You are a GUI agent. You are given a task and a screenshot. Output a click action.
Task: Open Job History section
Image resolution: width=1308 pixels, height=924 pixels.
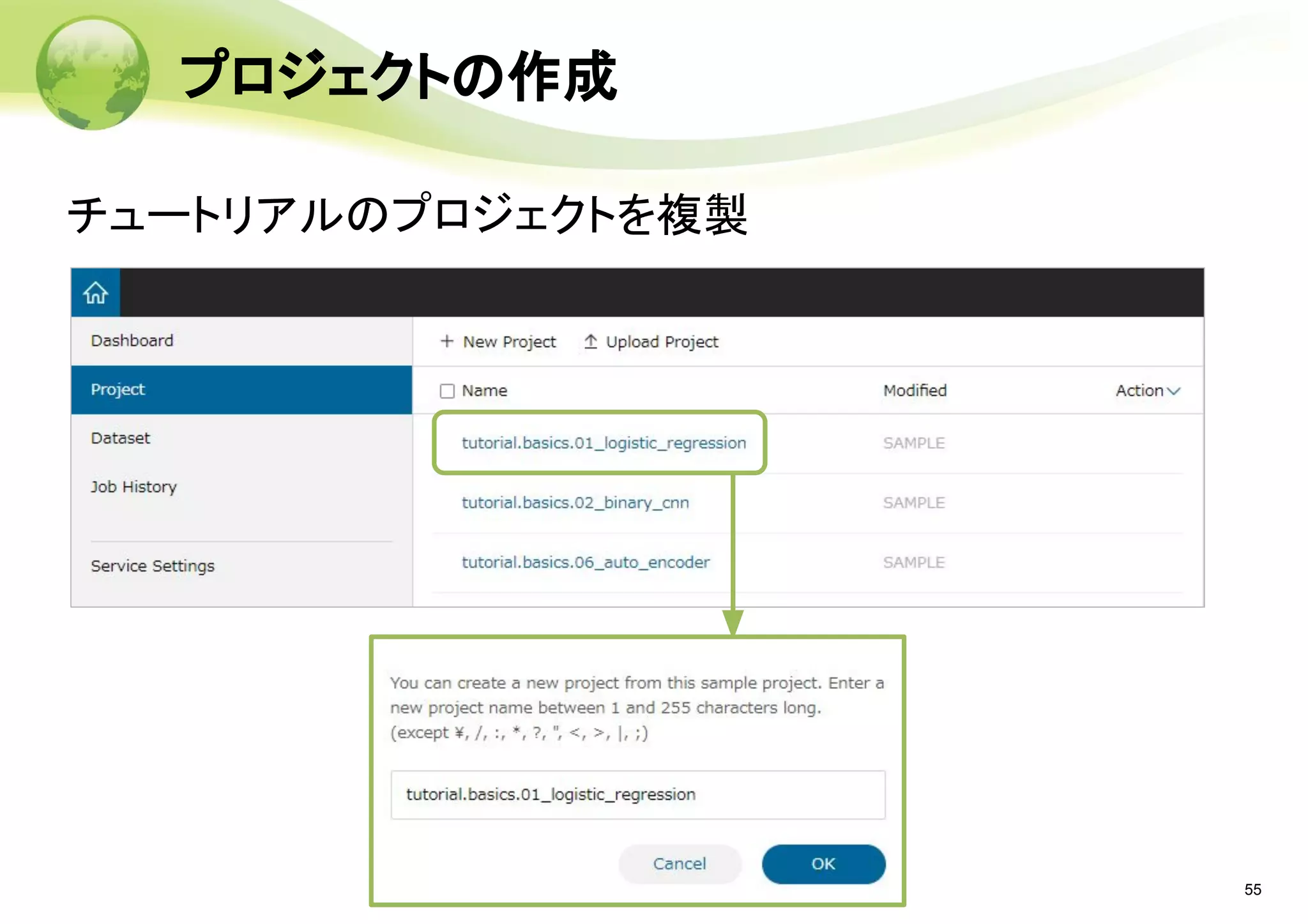133,487
